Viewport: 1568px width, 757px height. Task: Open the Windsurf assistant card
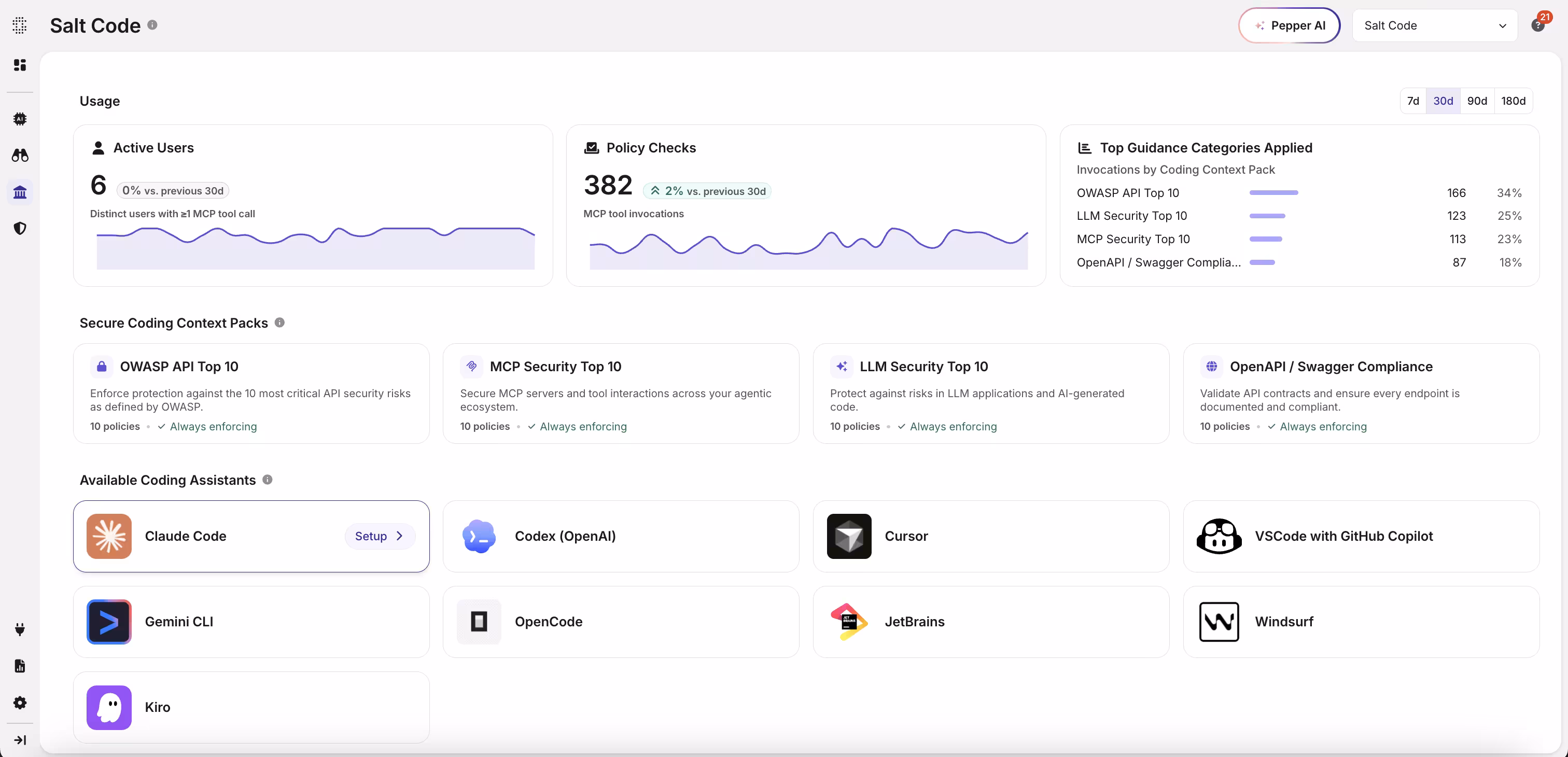coord(1361,622)
